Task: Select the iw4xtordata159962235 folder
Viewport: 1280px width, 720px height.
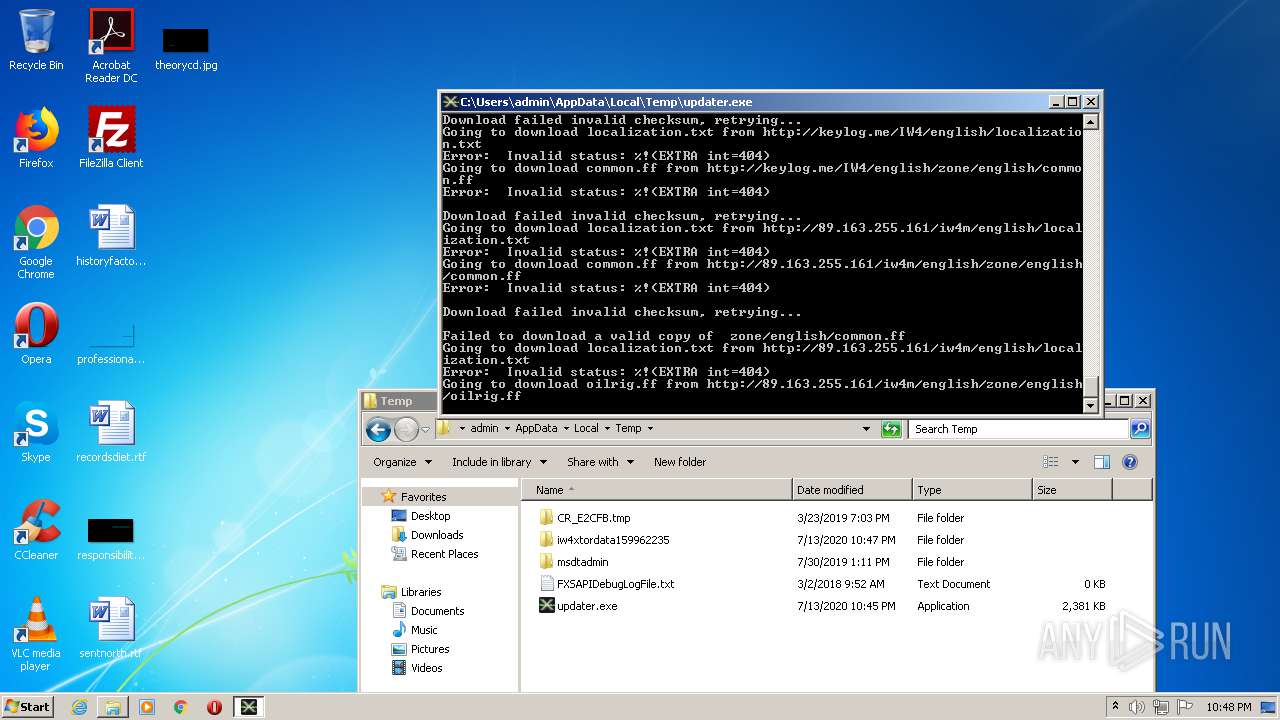Action: (613, 540)
